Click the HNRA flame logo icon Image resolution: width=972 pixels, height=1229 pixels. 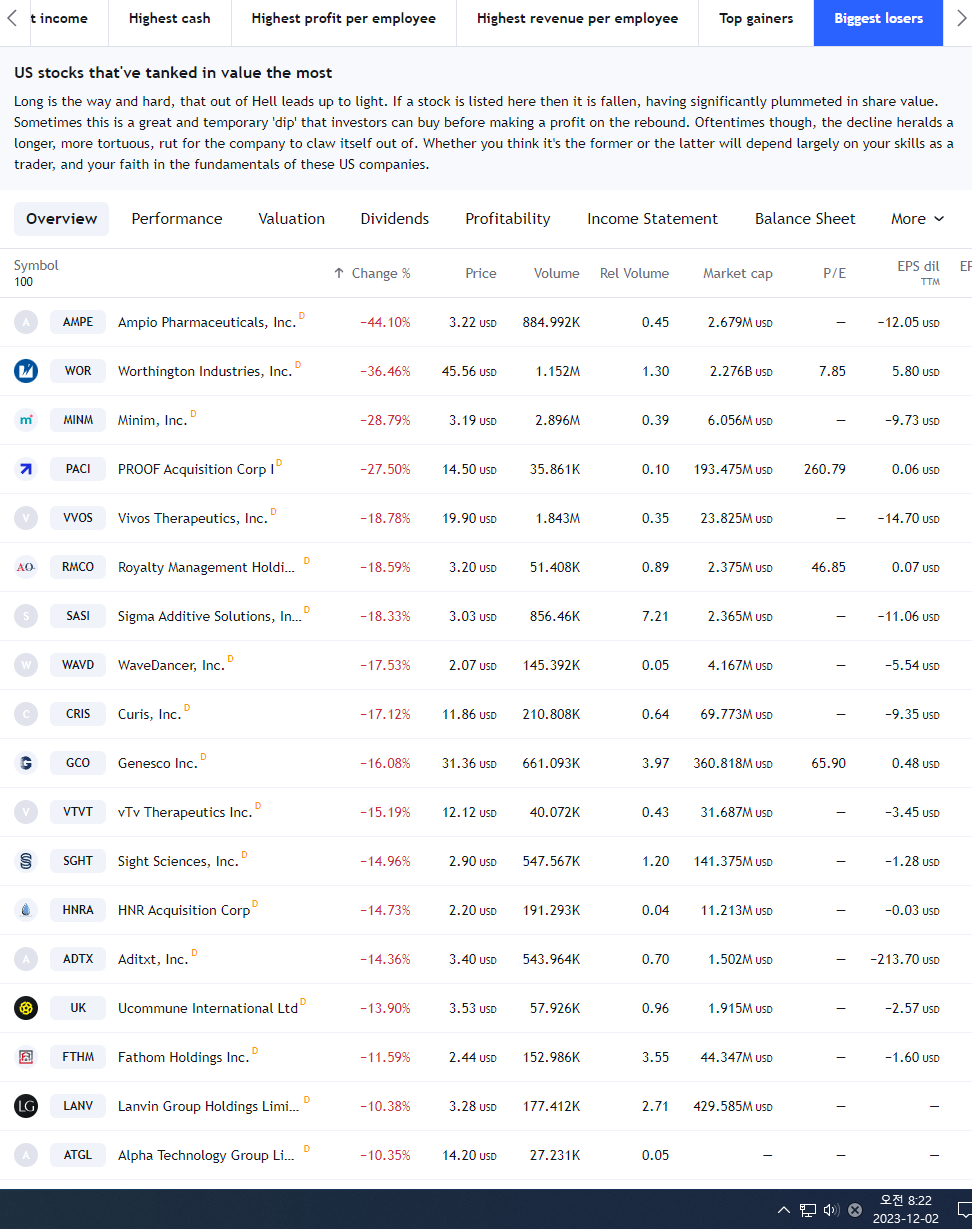[26, 910]
